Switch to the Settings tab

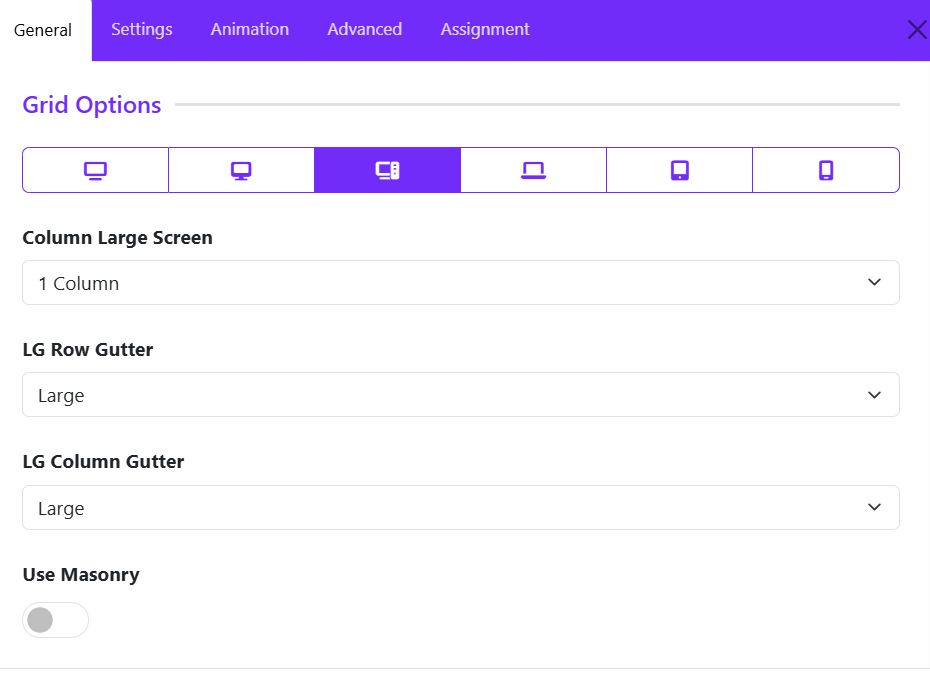point(142,29)
